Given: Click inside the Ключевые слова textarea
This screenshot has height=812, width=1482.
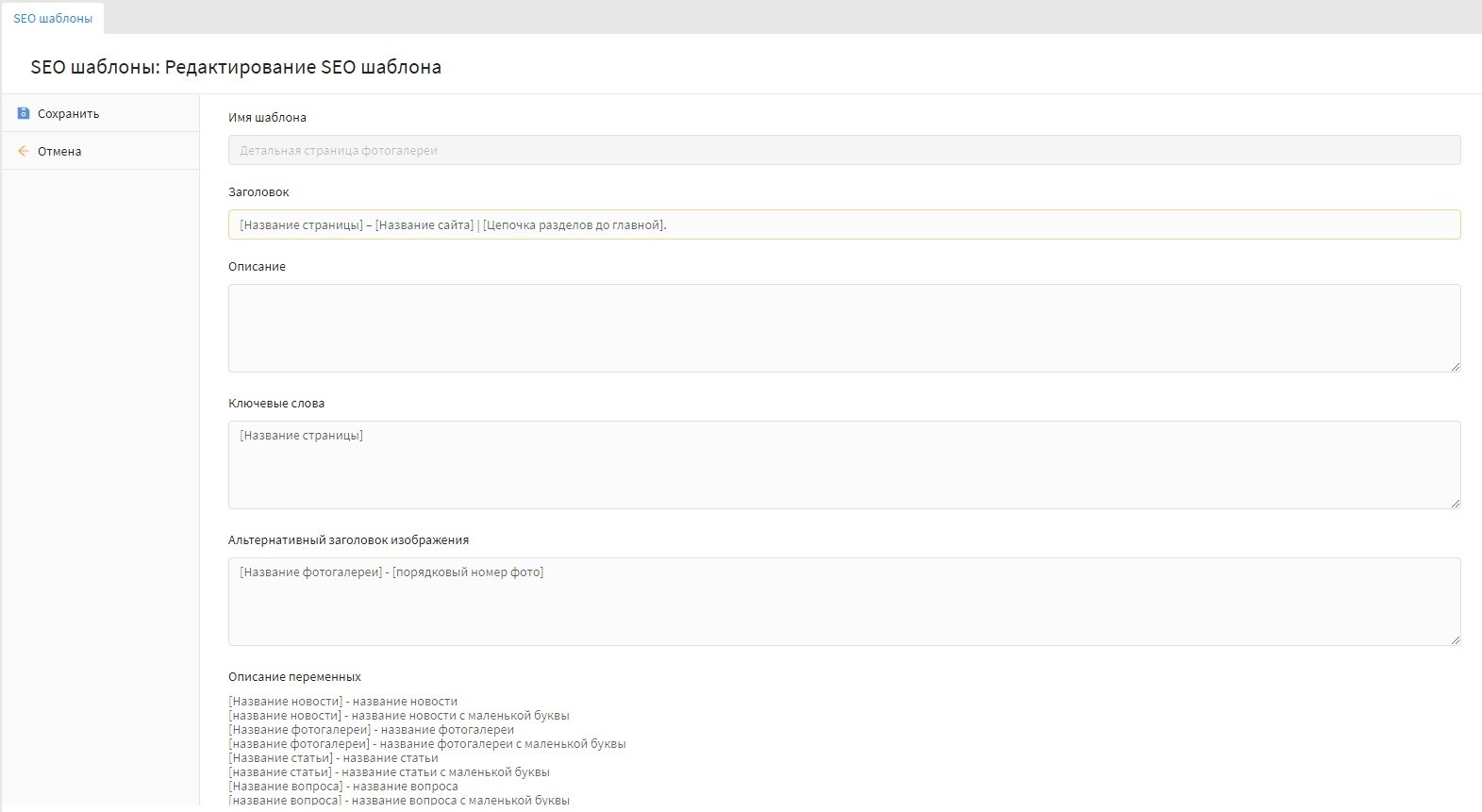Looking at the screenshot, I should [x=843, y=464].
